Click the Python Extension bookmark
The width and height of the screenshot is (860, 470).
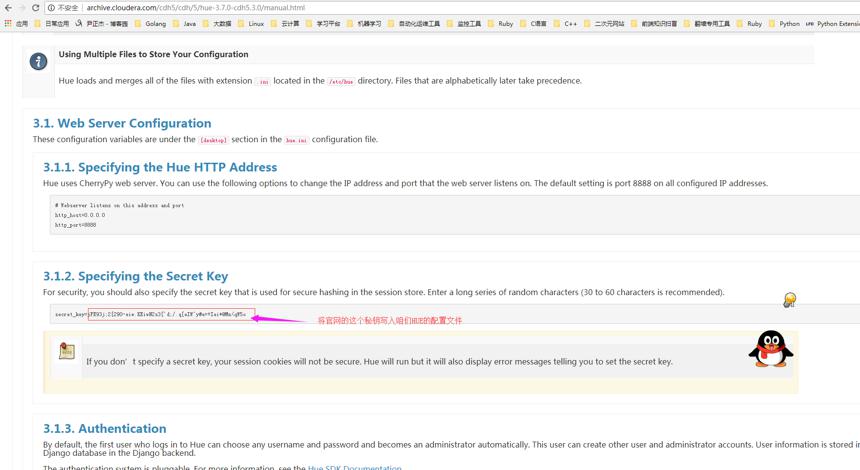pyautogui.click(x=833, y=24)
